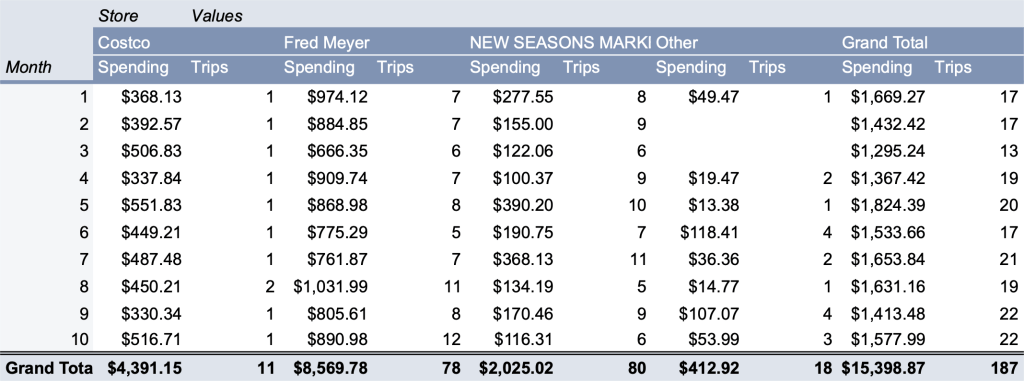This screenshot has width=1024, height=381.
Task: Click New Seasons spending cell $390.20
Action: (523, 205)
